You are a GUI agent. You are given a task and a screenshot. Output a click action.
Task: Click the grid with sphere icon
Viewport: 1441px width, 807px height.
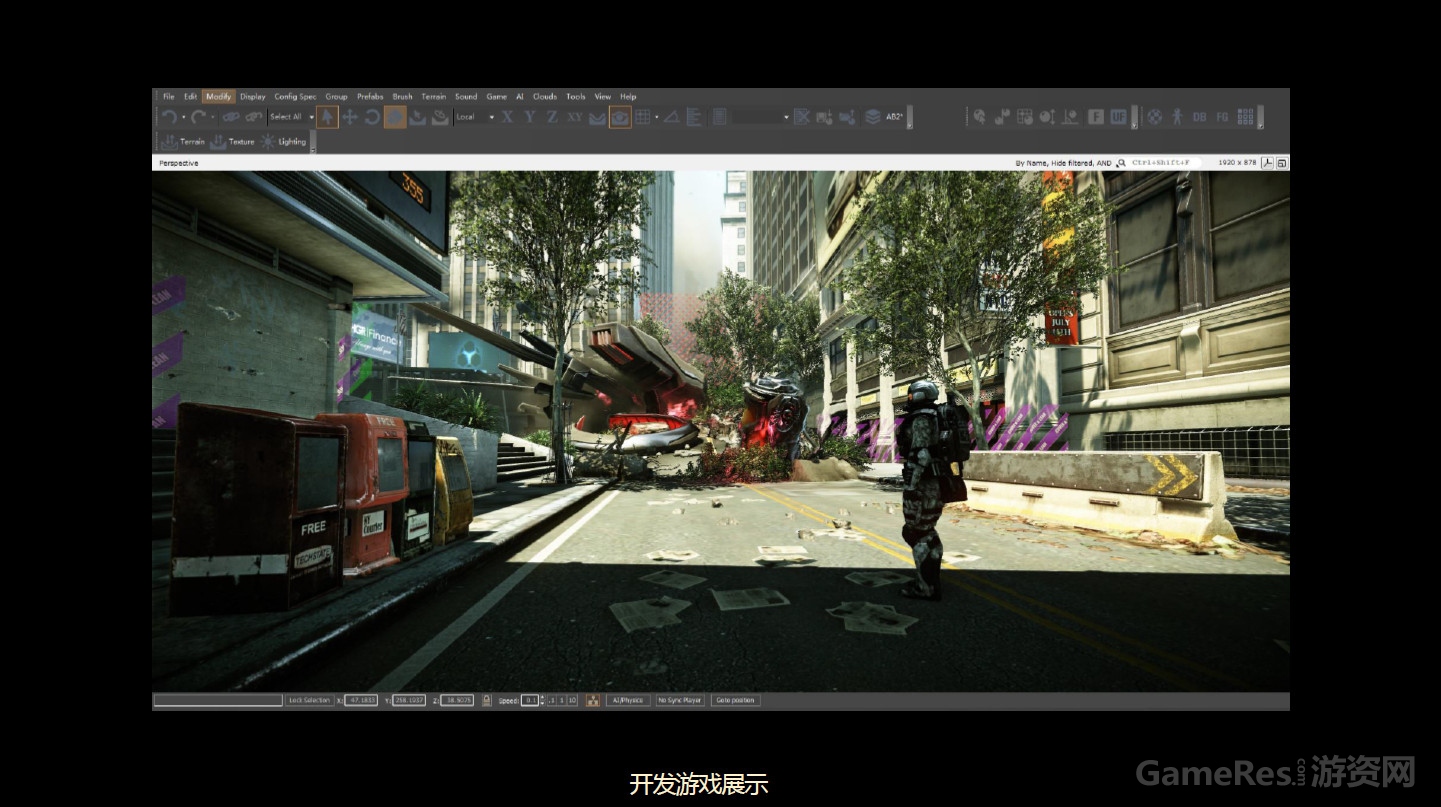click(x=1025, y=117)
